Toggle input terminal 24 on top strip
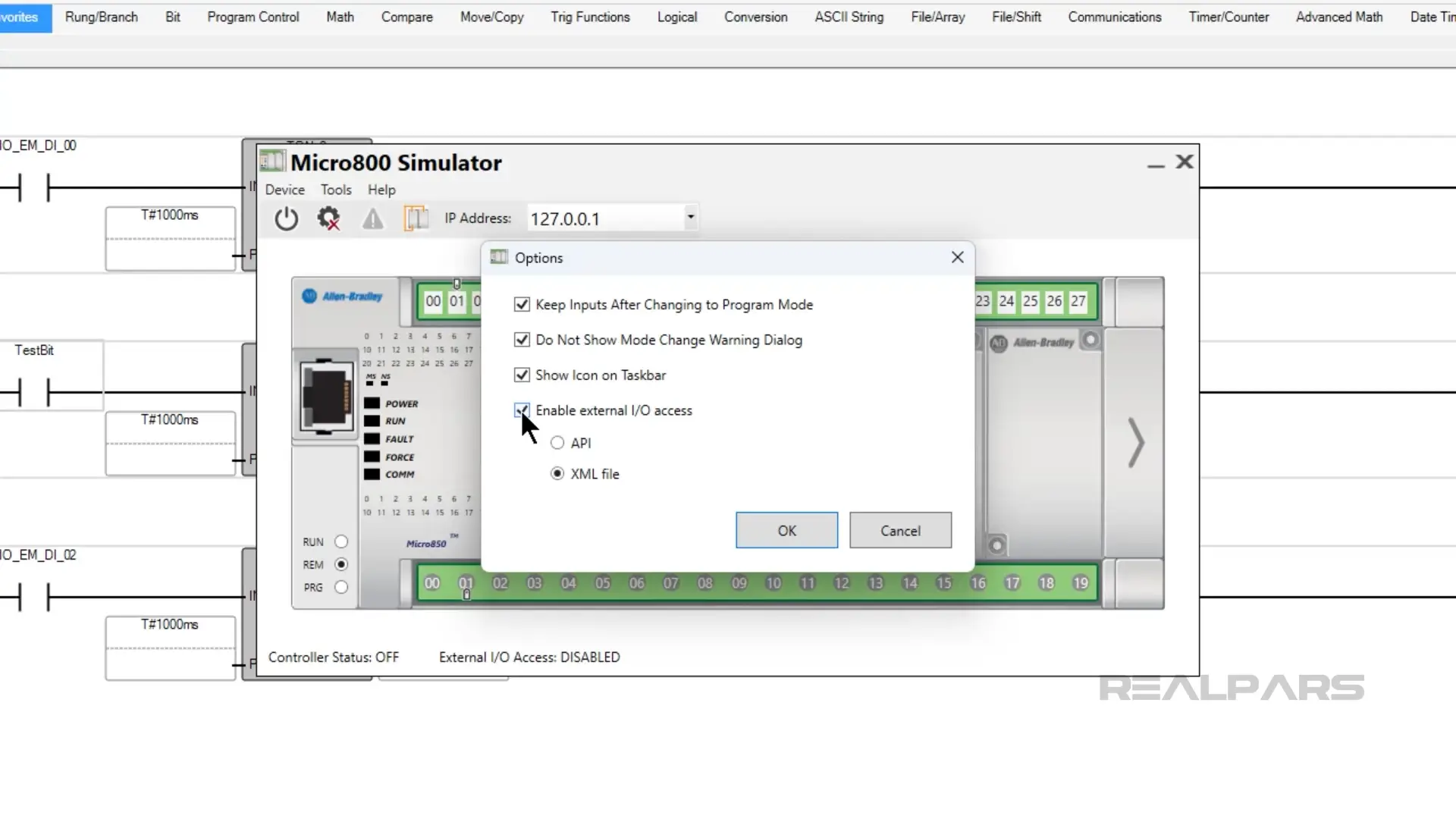This screenshot has height=819, width=1456. [1006, 301]
